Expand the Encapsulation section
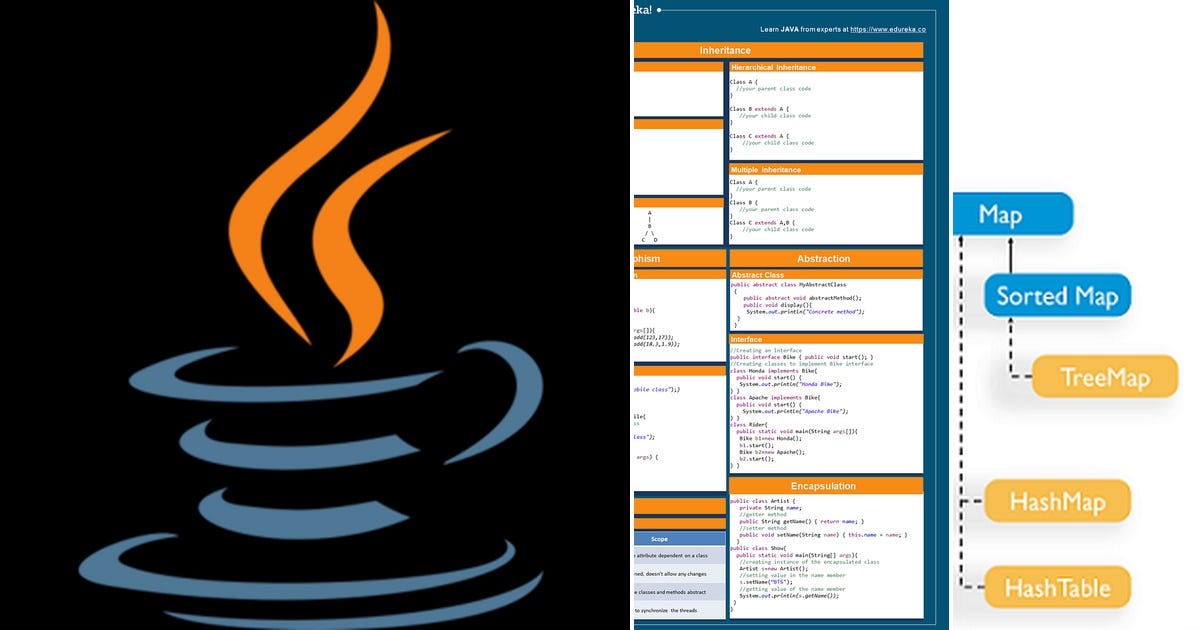Viewport: 1200px width, 630px height. [x=824, y=486]
